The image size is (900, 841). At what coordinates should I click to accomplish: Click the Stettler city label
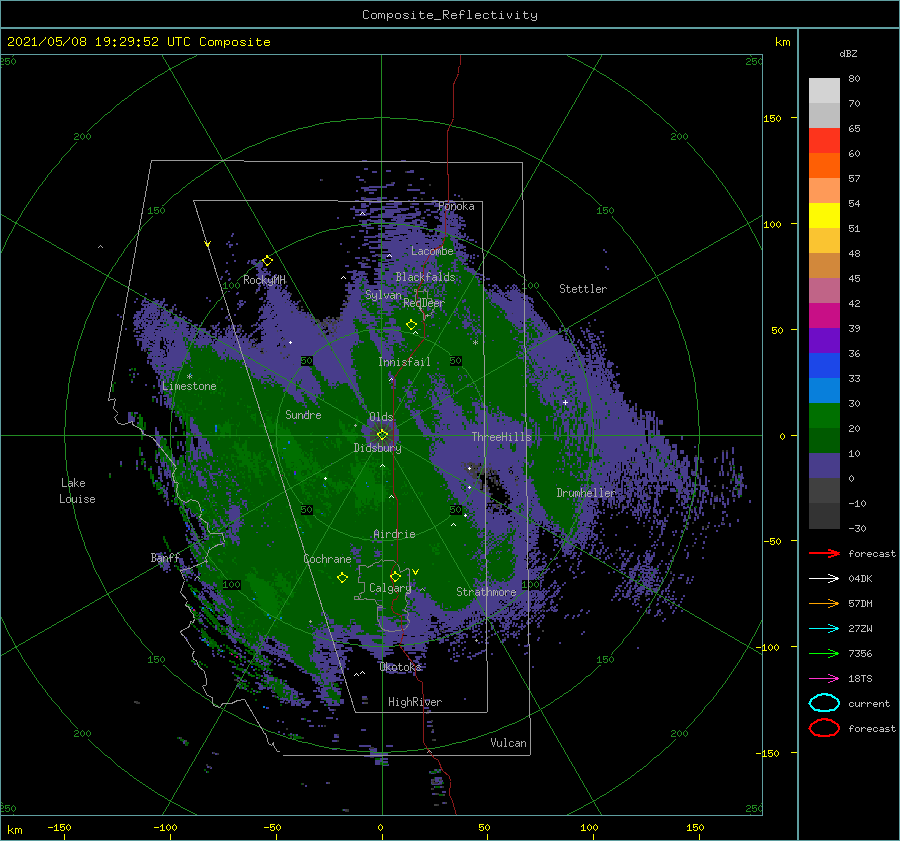point(583,289)
